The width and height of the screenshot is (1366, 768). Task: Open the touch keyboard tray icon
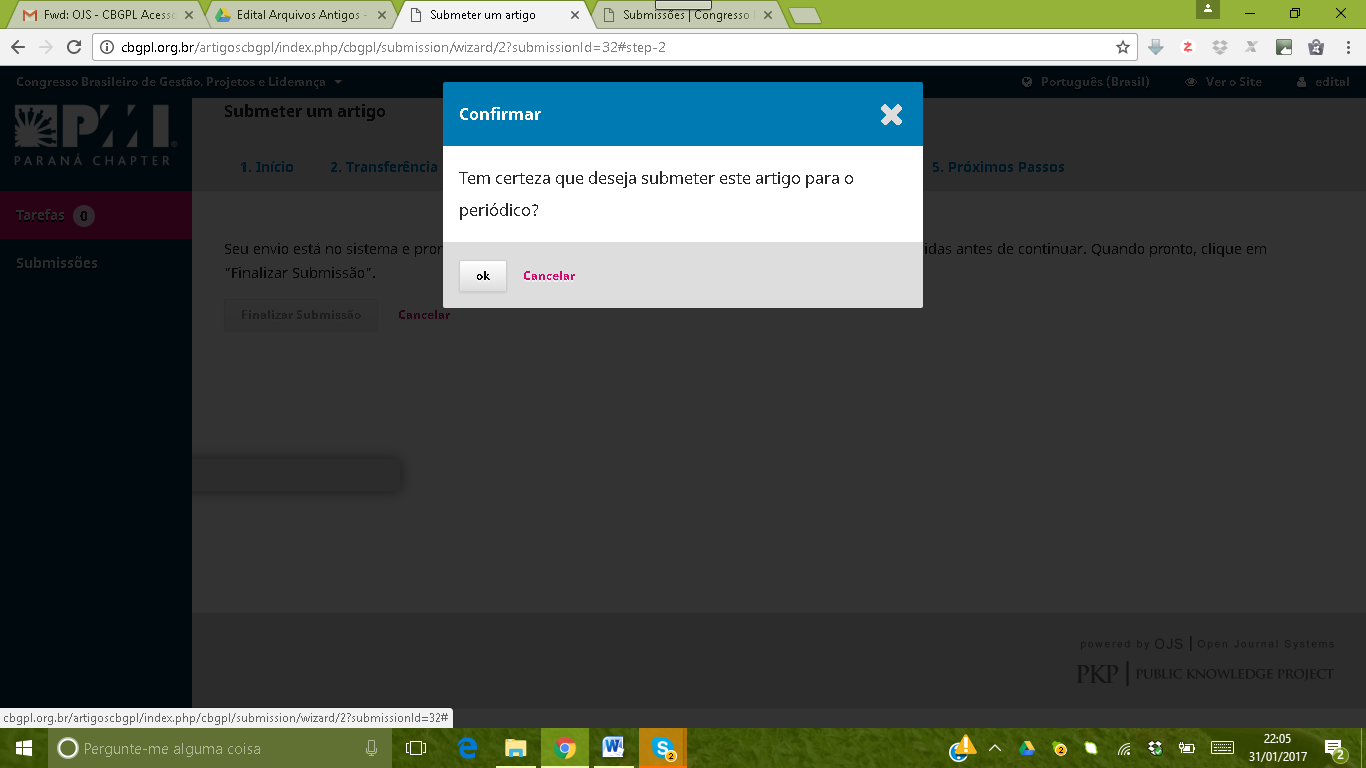[1222, 748]
